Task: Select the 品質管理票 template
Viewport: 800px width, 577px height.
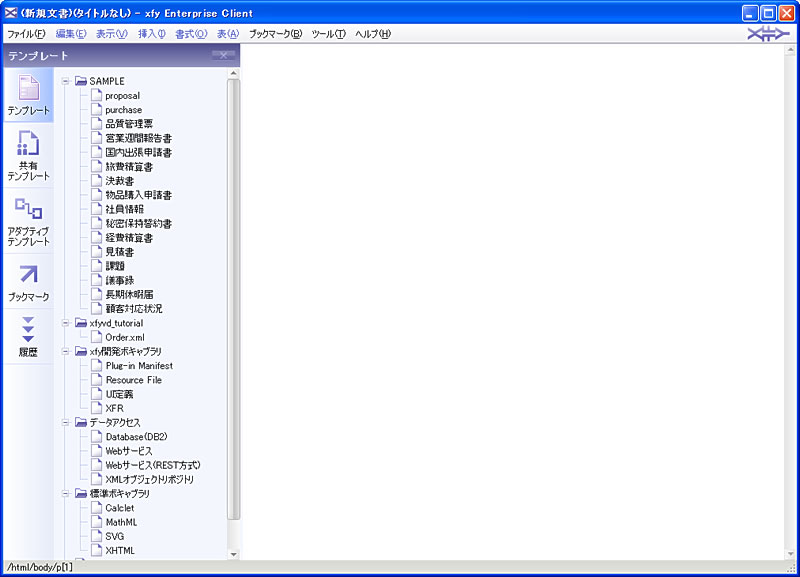Action: point(129,123)
